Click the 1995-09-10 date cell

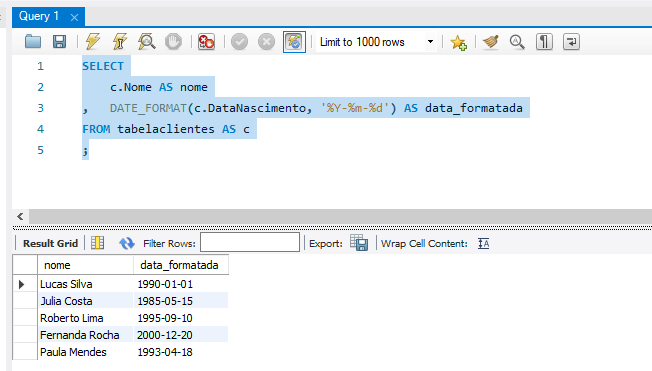click(181, 318)
